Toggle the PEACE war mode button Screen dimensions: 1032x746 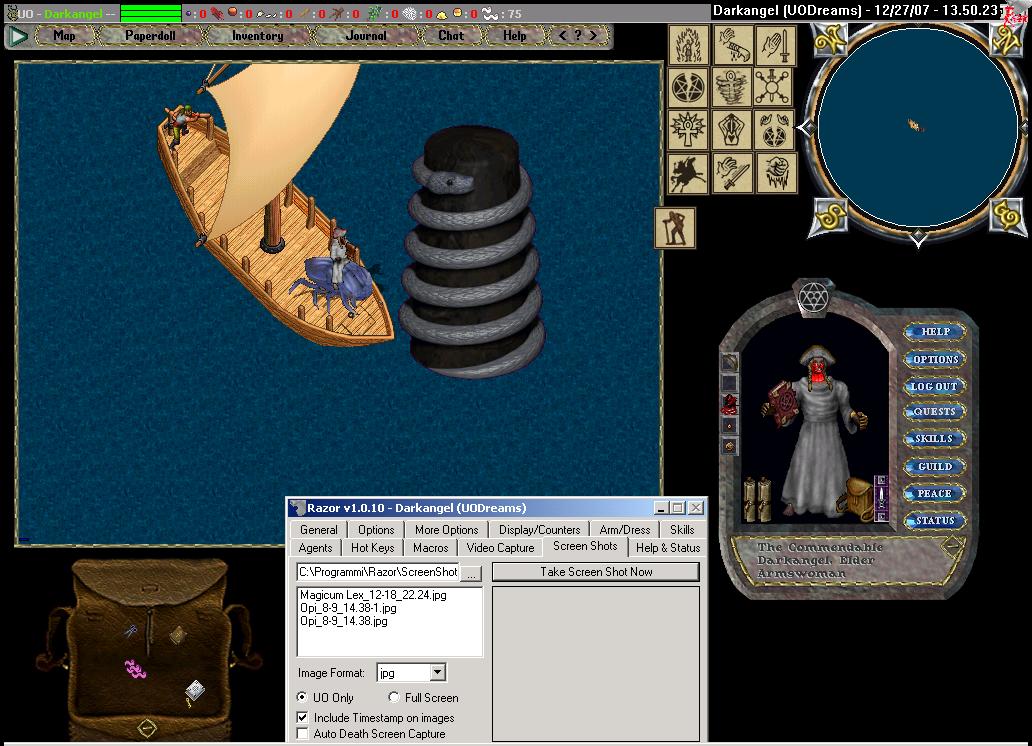(x=935, y=494)
